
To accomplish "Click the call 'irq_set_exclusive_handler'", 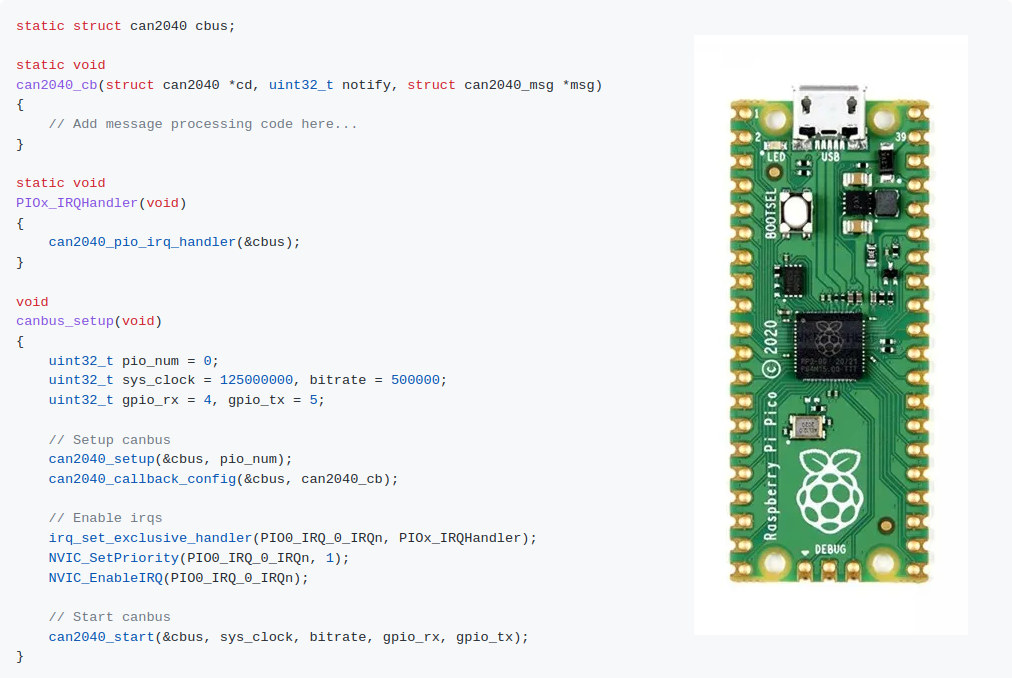I will (x=150, y=538).
